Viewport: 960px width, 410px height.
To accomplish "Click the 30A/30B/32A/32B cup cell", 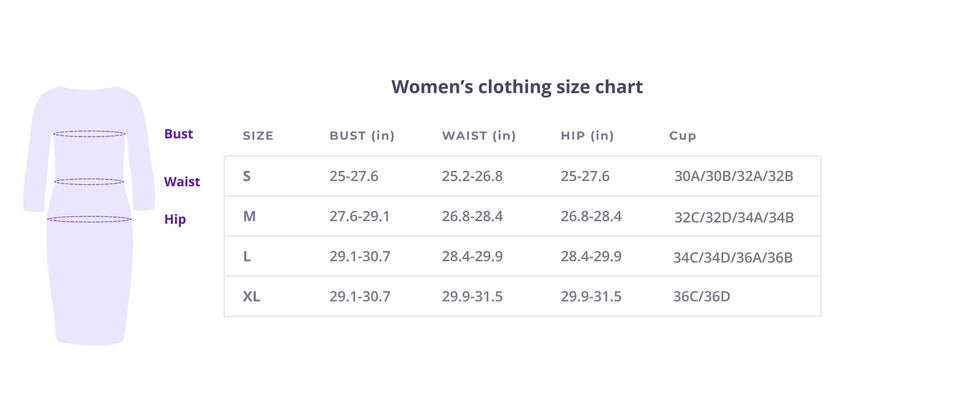I will pyautogui.click(x=733, y=177).
